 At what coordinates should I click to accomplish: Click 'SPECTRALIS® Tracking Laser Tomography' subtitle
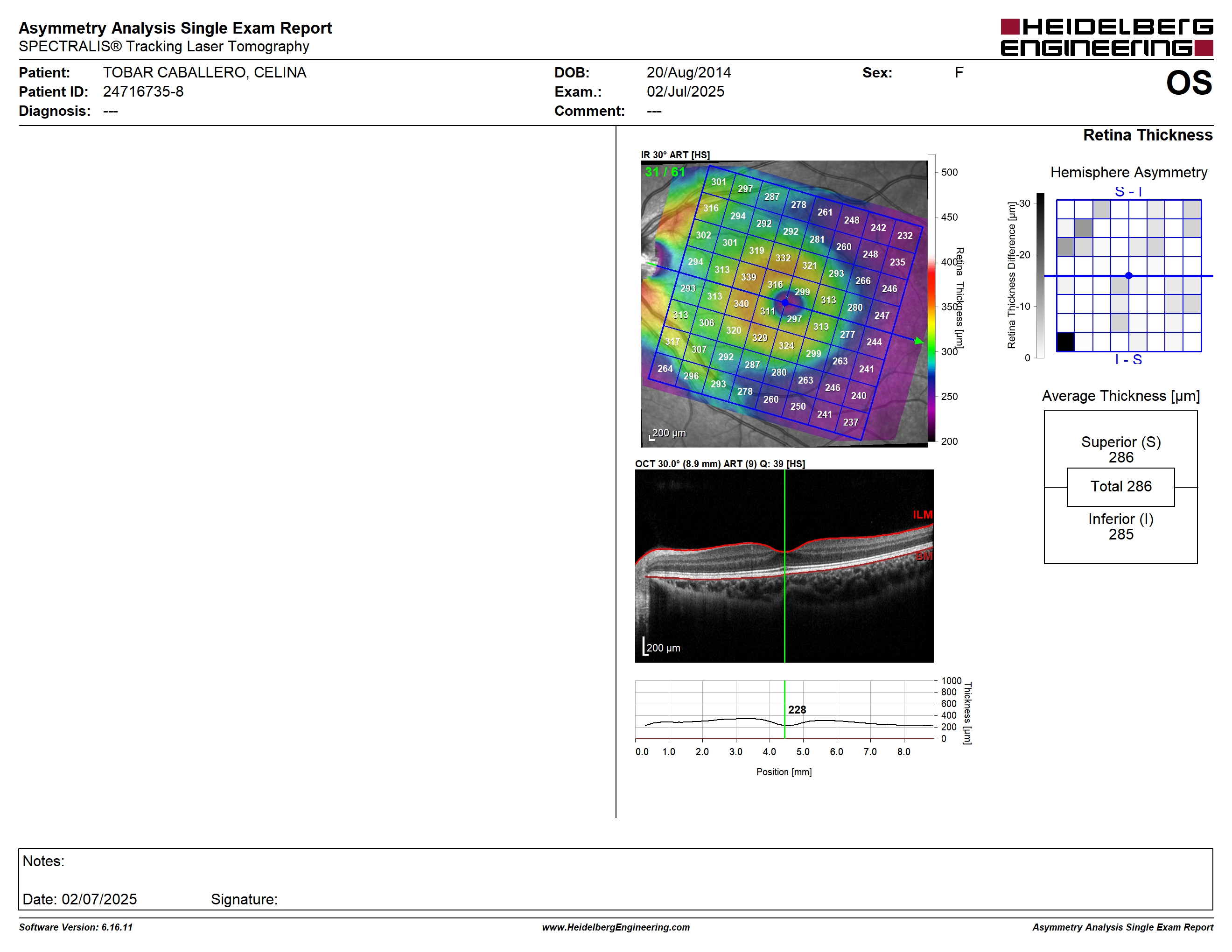point(164,46)
